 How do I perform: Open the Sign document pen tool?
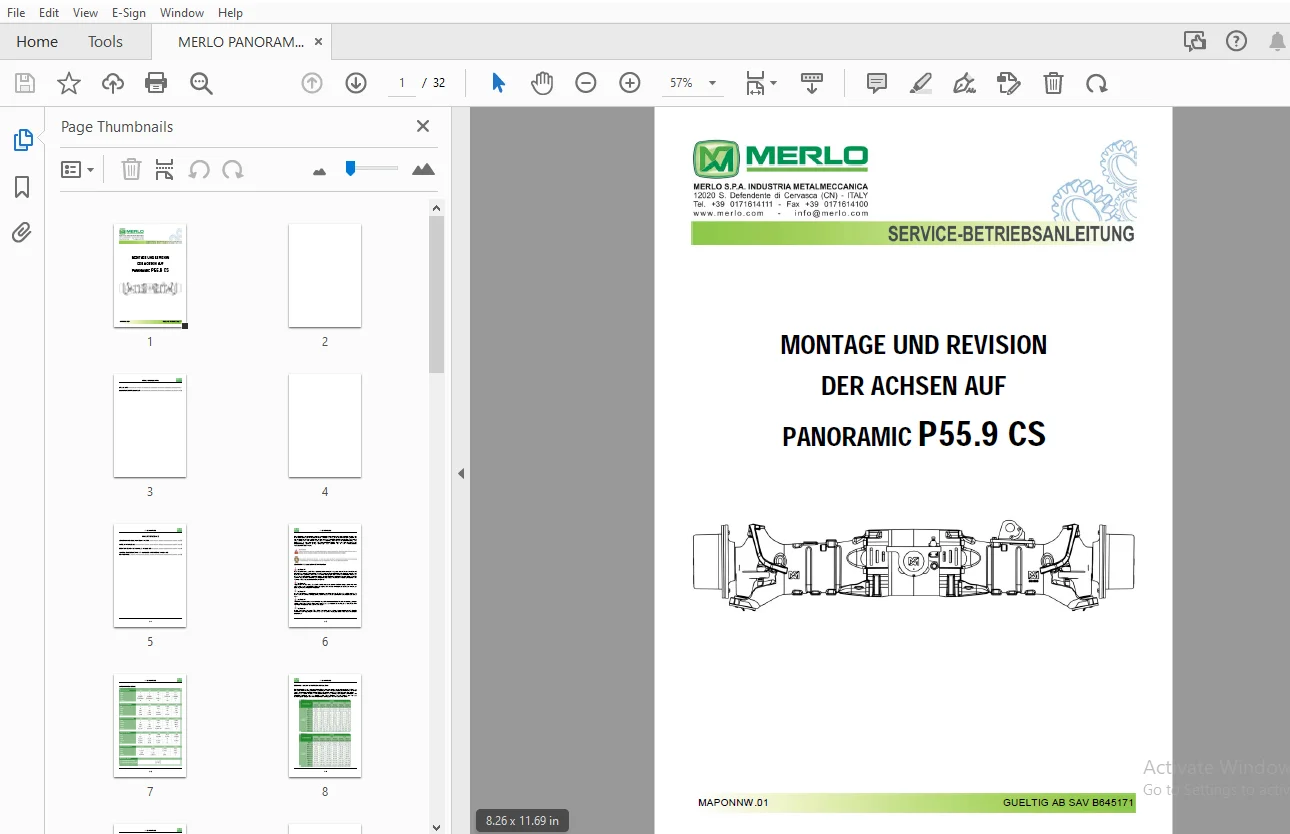(x=965, y=83)
